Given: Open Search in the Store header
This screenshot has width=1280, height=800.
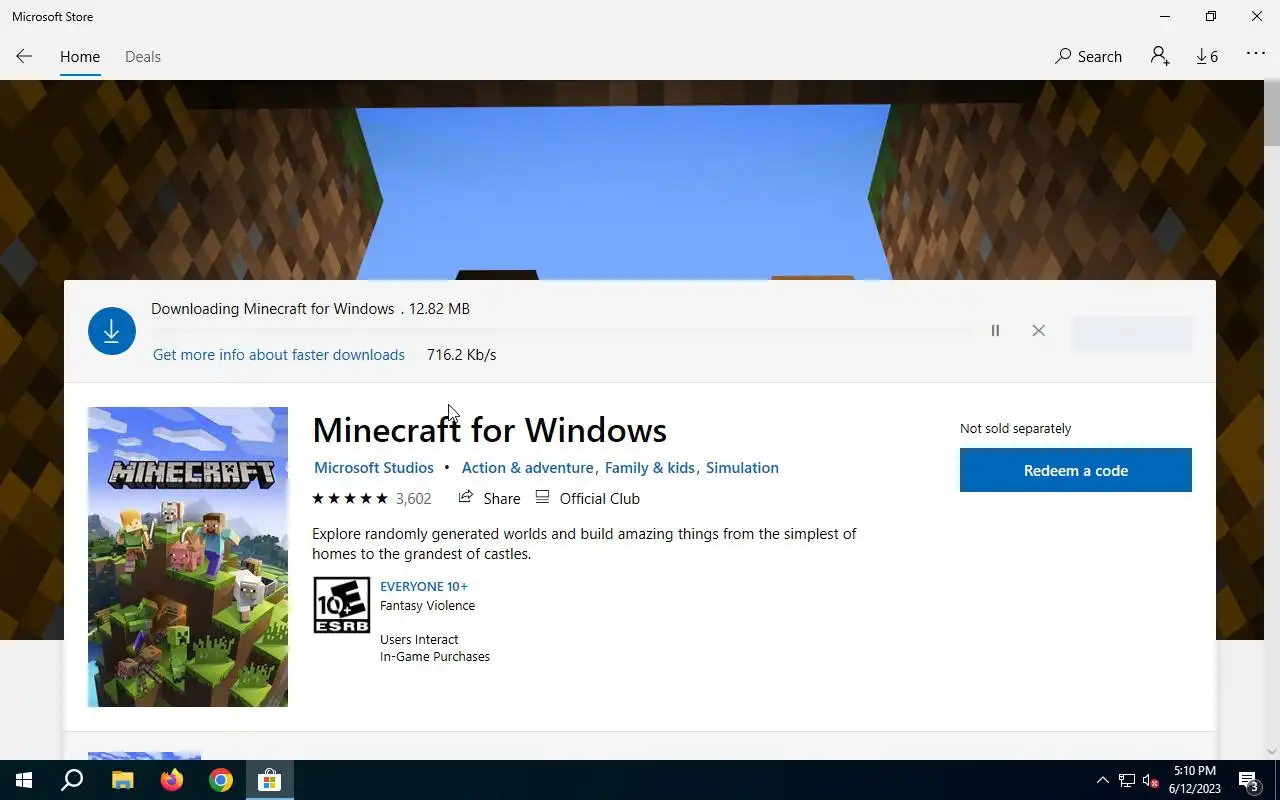Looking at the screenshot, I should tap(1088, 56).
